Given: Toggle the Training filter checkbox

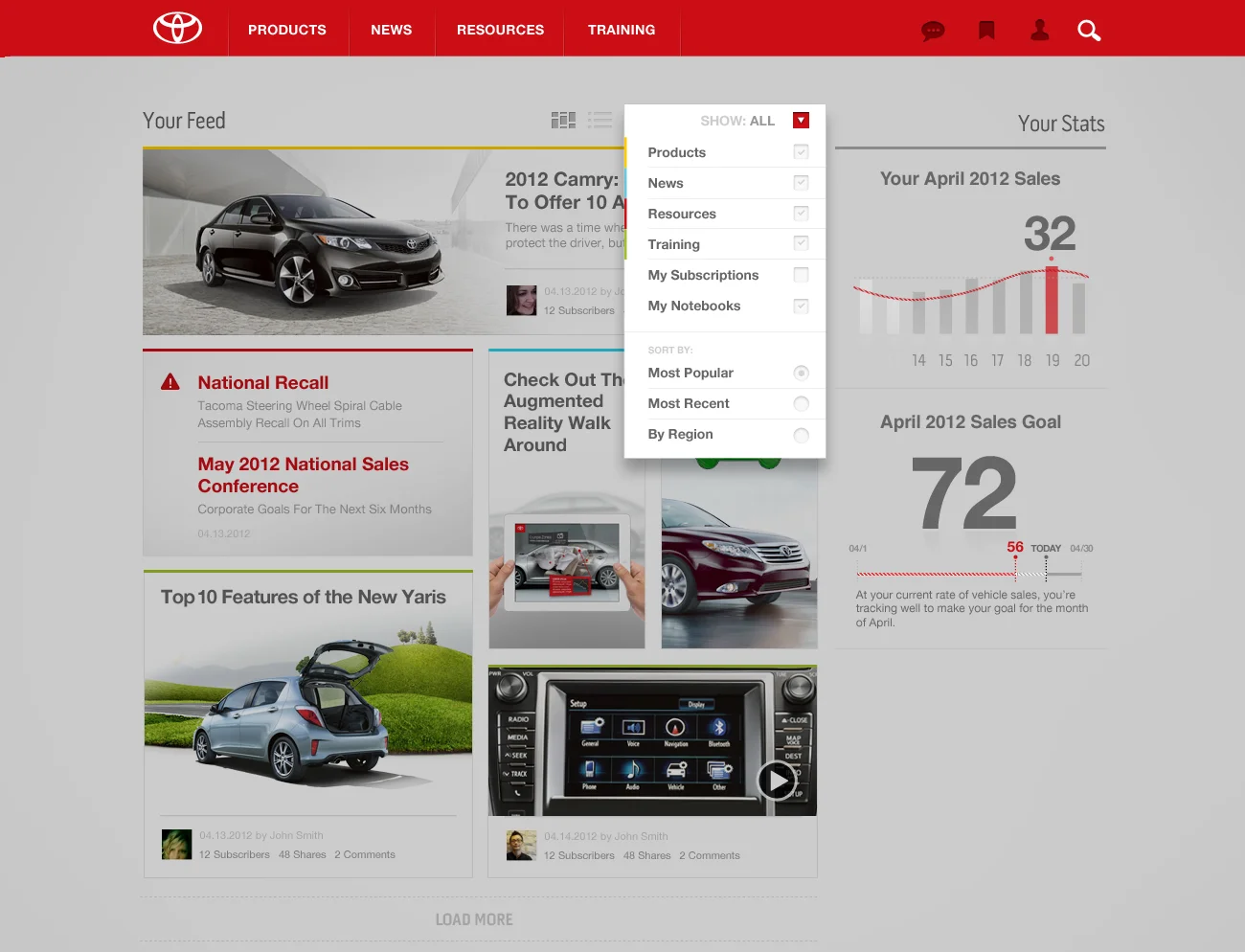Looking at the screenshot, I should point(802,243).
